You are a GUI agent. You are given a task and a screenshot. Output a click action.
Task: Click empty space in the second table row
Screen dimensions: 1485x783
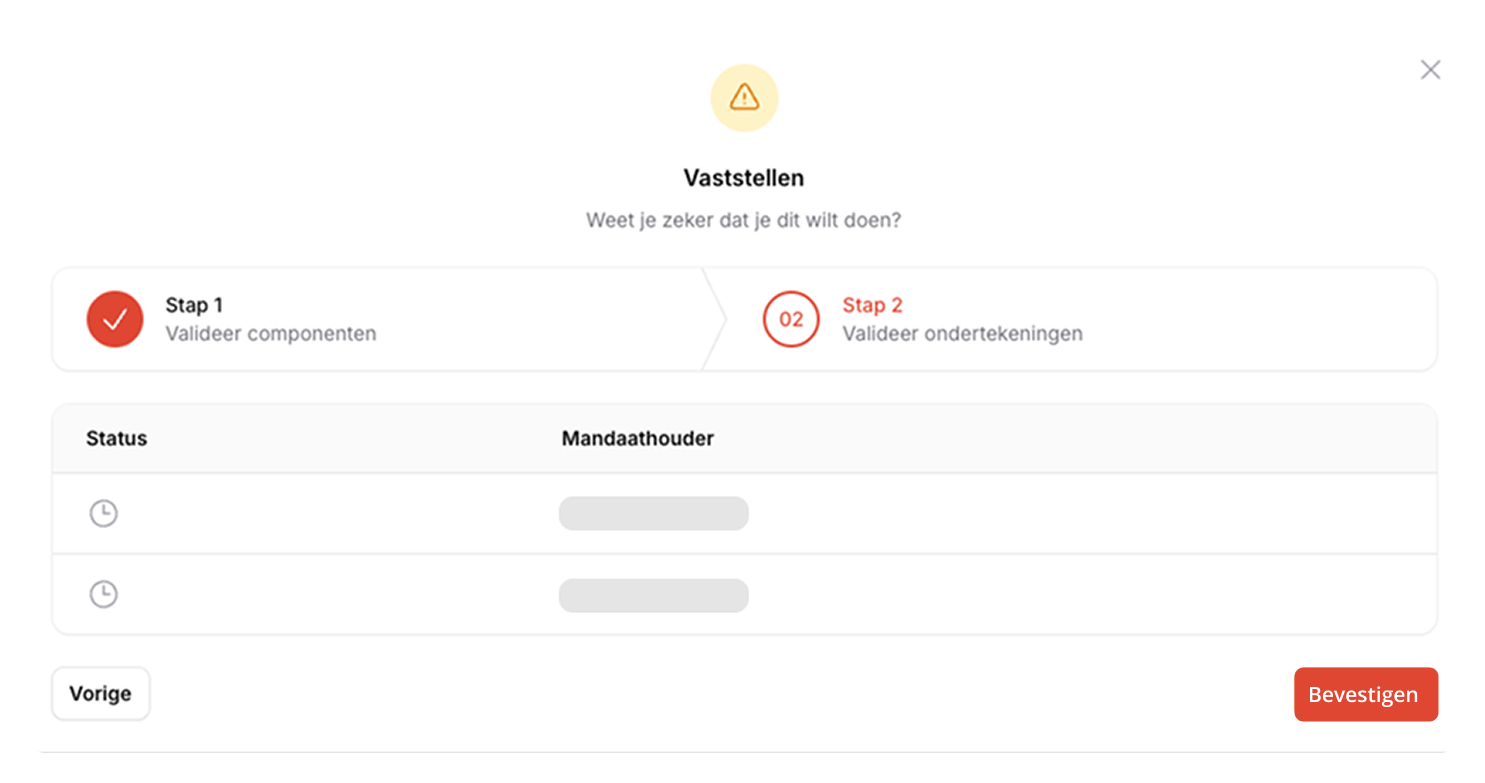click(x=1050, y=595)
